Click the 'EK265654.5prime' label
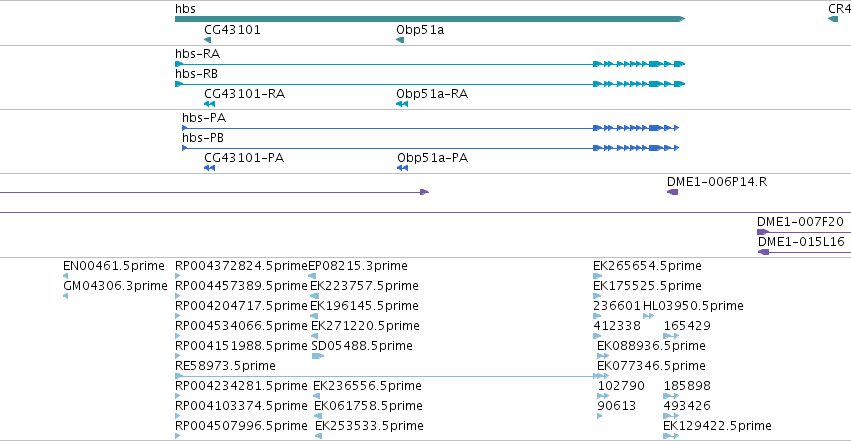The width and height of the screenshot is (851, 441). [x=647, y=266]
